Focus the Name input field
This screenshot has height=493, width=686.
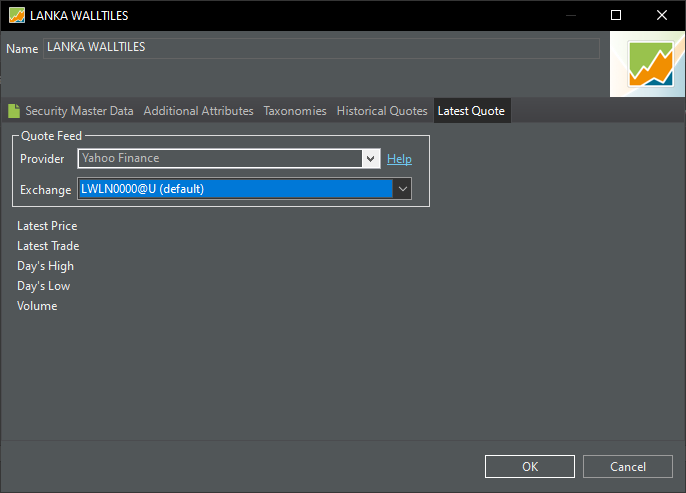tap(321, 48)
